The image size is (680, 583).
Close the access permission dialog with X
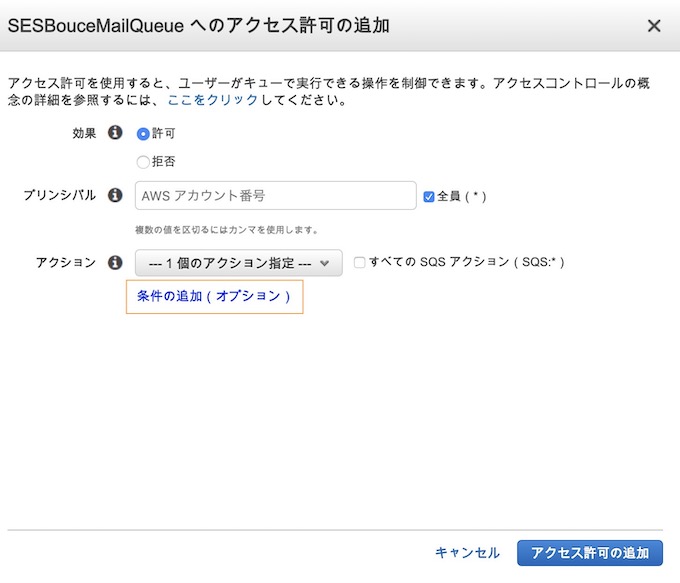[x=654, y=26]
